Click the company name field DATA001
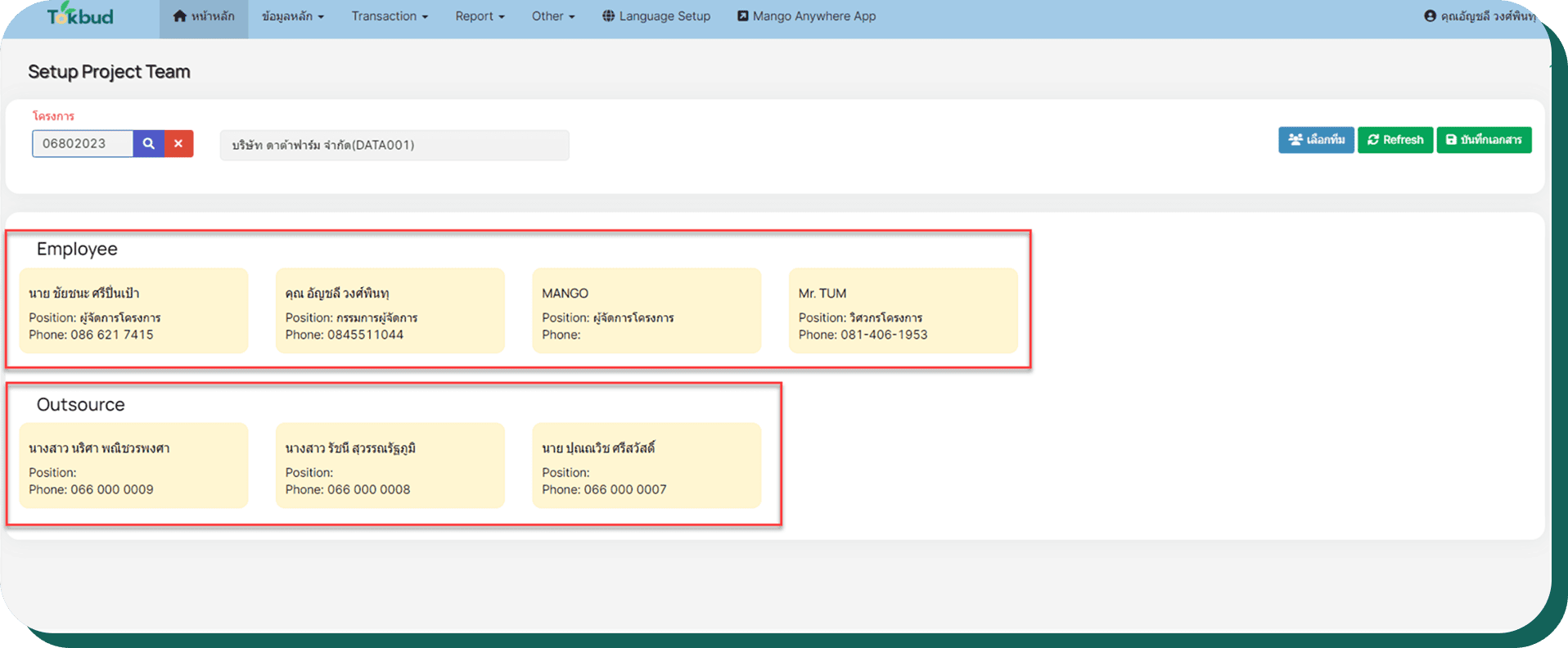This screenshot has width=1568, height=648. [394, 145]
